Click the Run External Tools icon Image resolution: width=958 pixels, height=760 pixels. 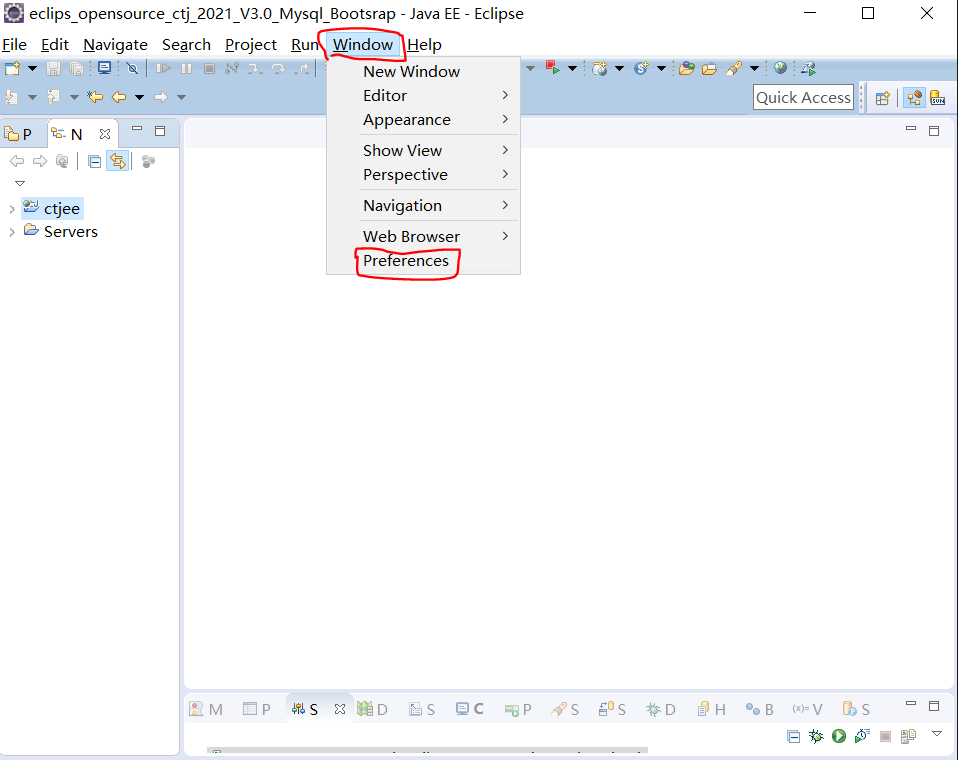click(553, 68)
